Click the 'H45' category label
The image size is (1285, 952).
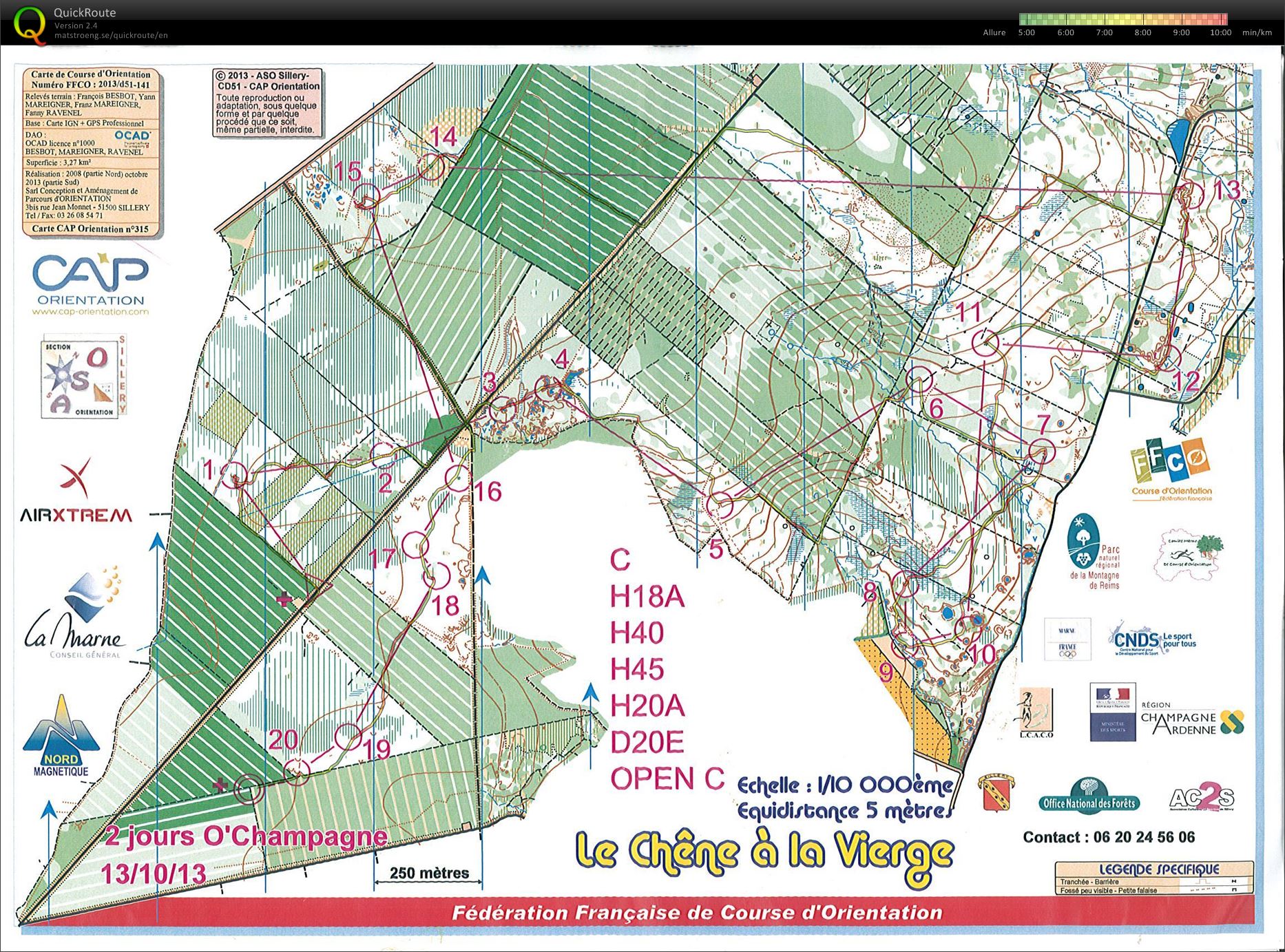(637, 669)
